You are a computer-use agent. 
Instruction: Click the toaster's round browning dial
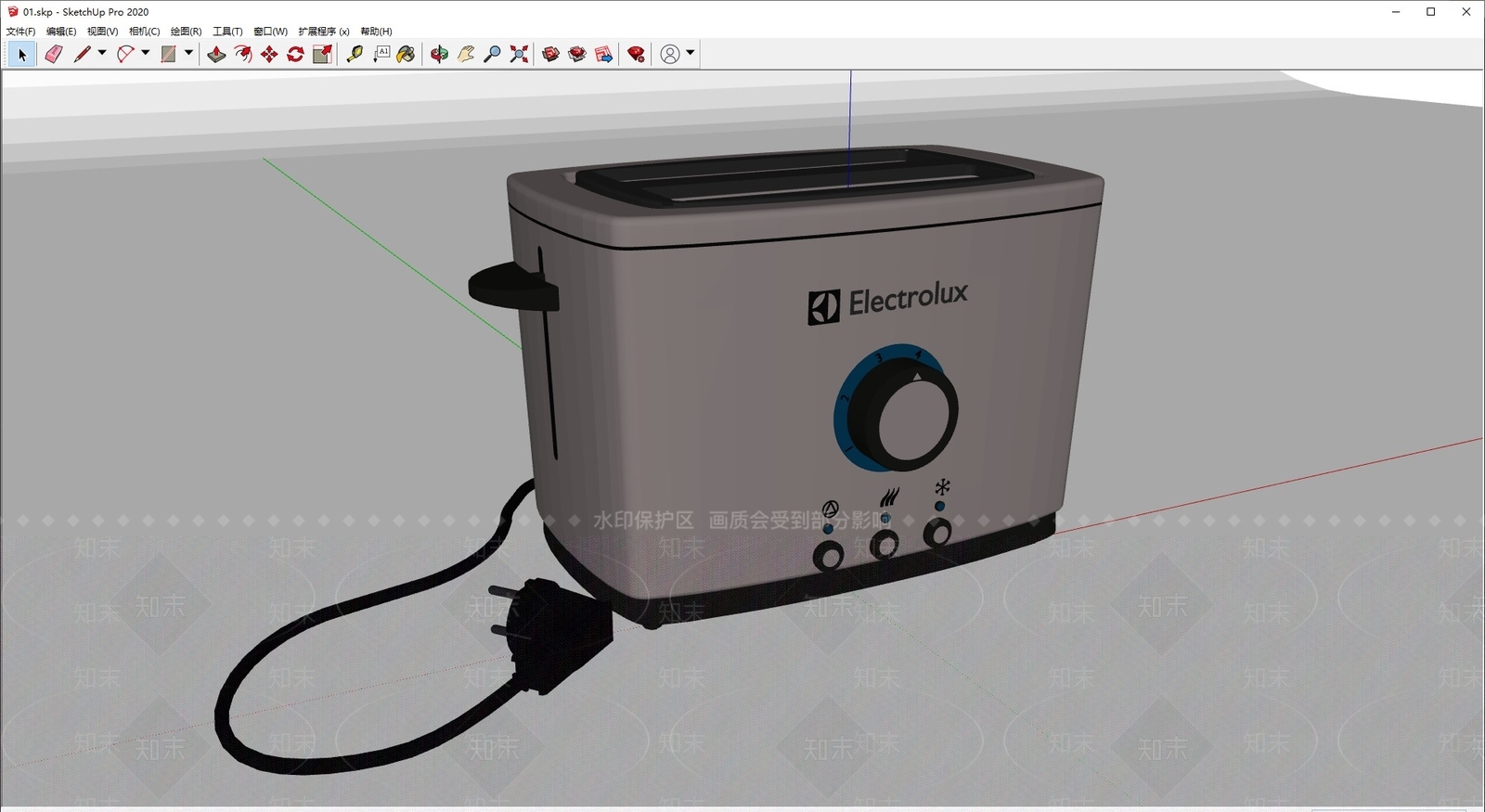904,413
